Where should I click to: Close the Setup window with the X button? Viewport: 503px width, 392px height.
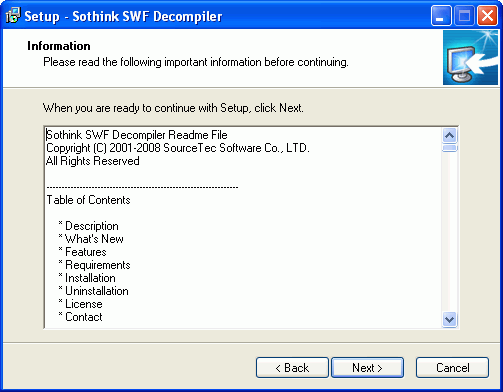coord(488,16)
